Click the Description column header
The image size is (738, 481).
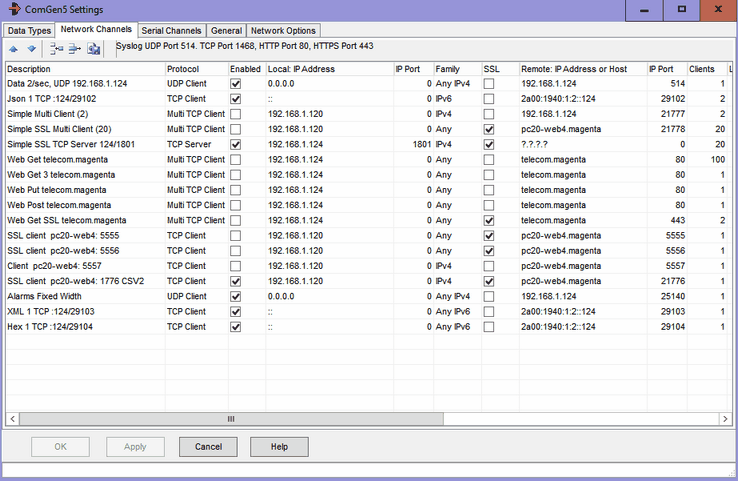(x=84, y=68)
